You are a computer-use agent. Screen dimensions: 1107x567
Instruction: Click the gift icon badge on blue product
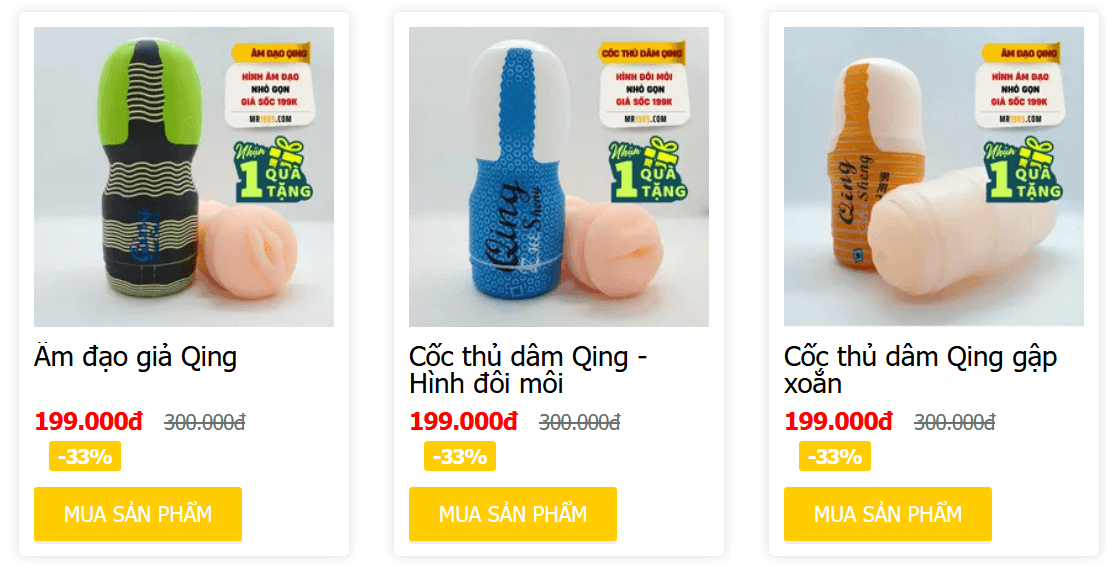click(x=648, y=171)
